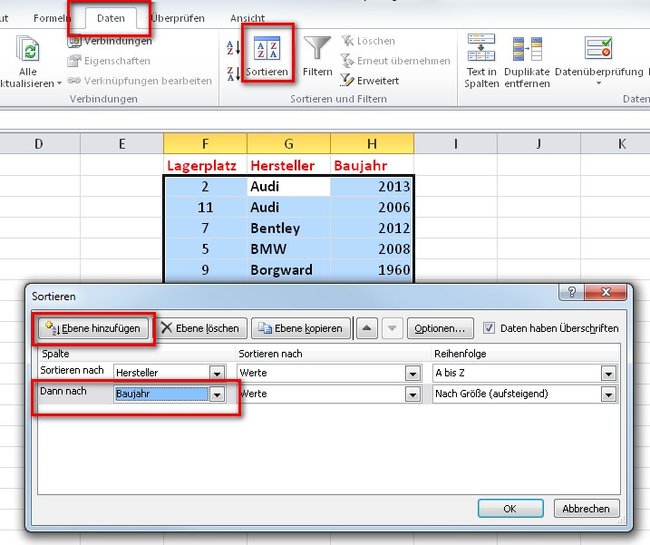This screenshot has height=545, width=650.
Task: Expand Datenüberprüfung dropdown arrow
Action: click(598, 83)
